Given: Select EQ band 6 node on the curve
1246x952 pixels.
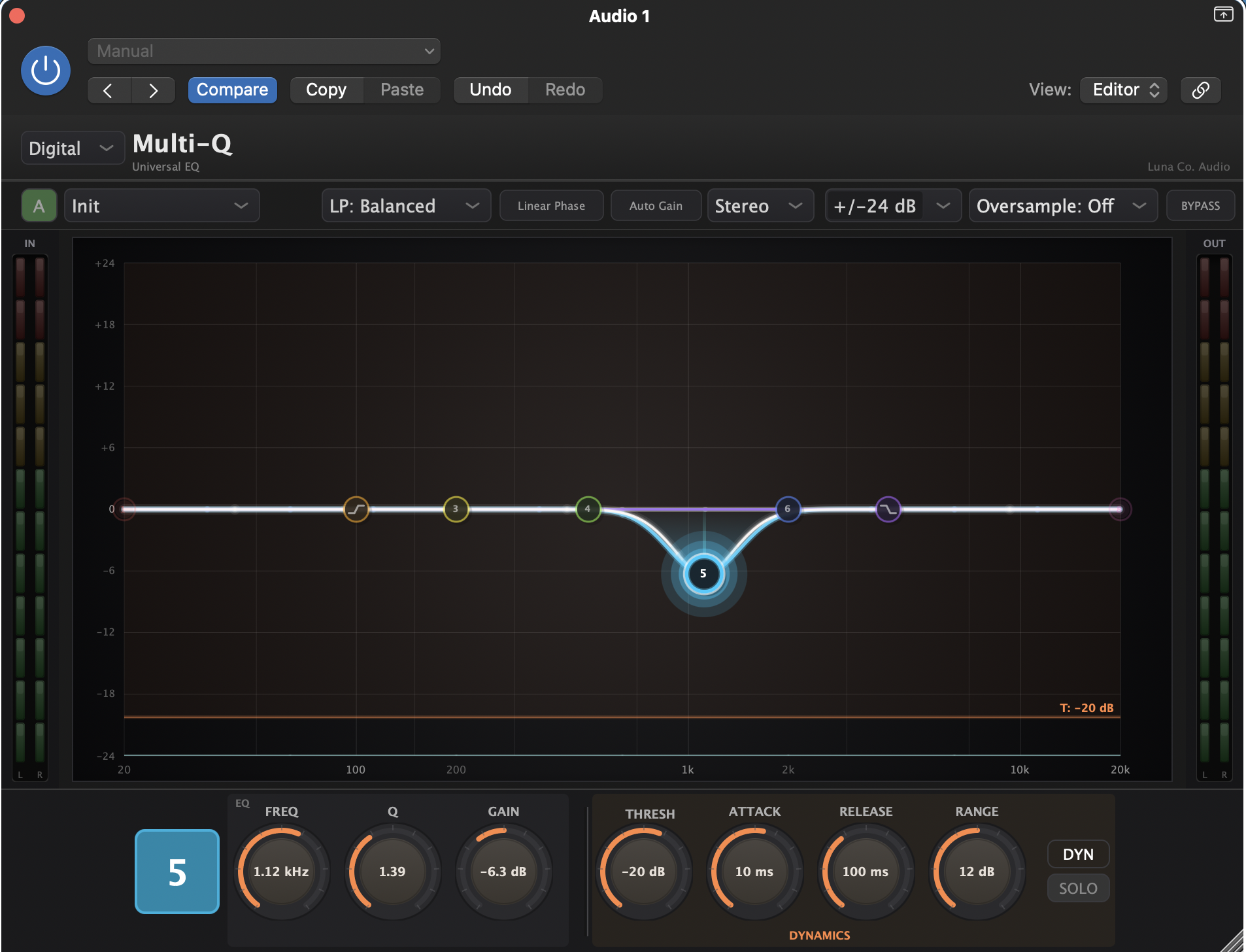Looking at the screenshot, I should (x=788, y=509).
